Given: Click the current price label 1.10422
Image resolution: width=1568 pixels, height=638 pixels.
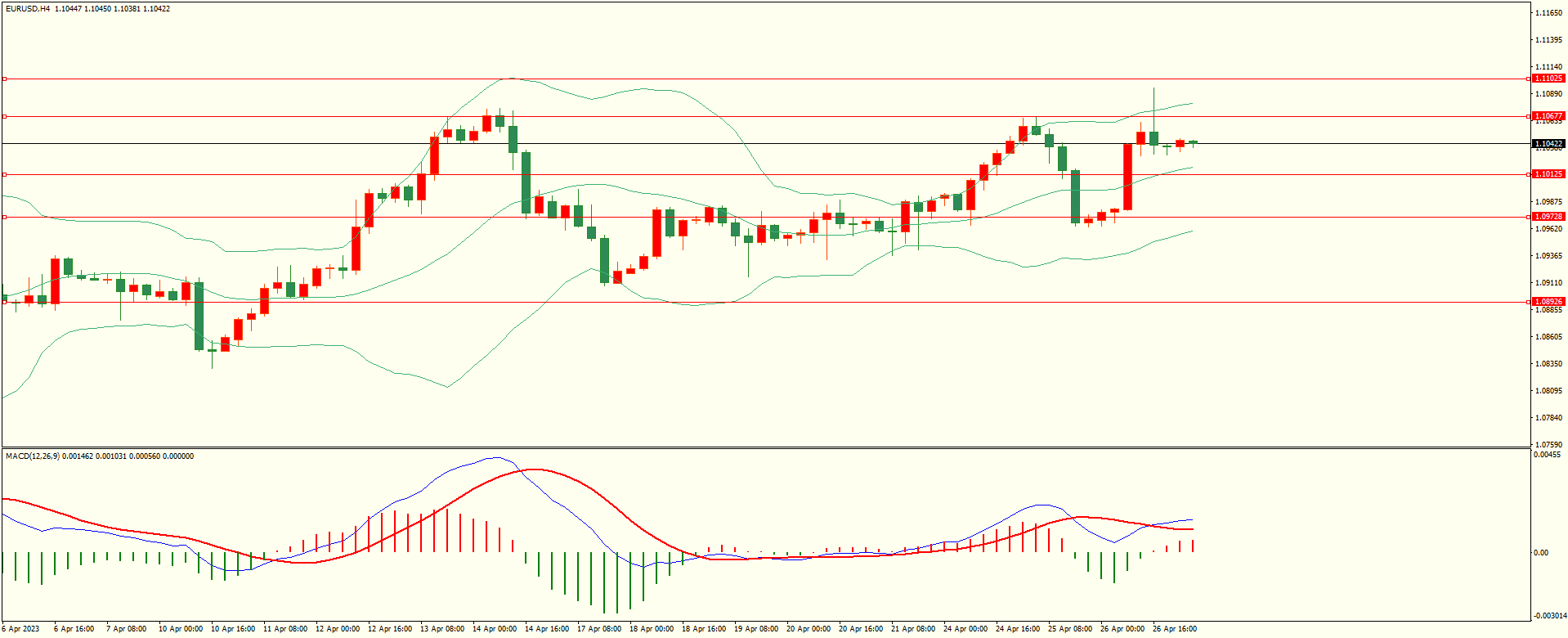Looking at the screenshot, I should pyautogui.click(x=1548, y=144).
